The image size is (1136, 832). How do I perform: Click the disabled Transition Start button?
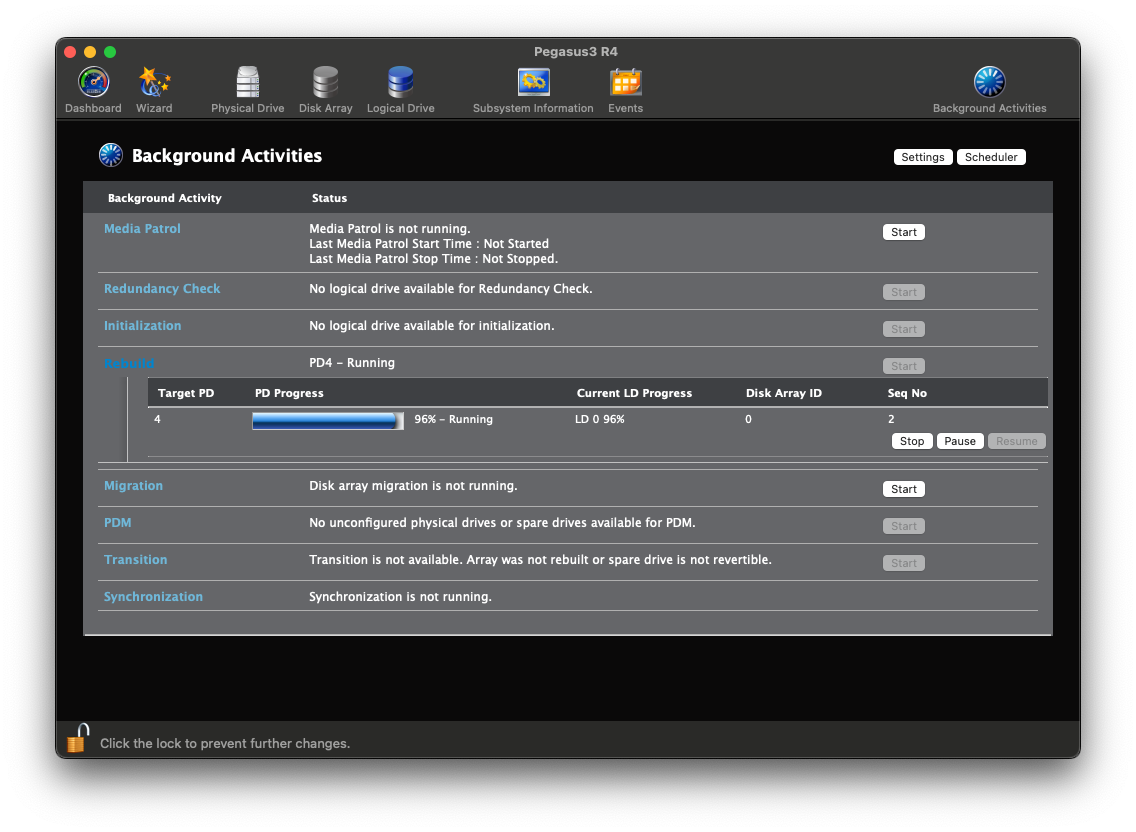point(903,563)
